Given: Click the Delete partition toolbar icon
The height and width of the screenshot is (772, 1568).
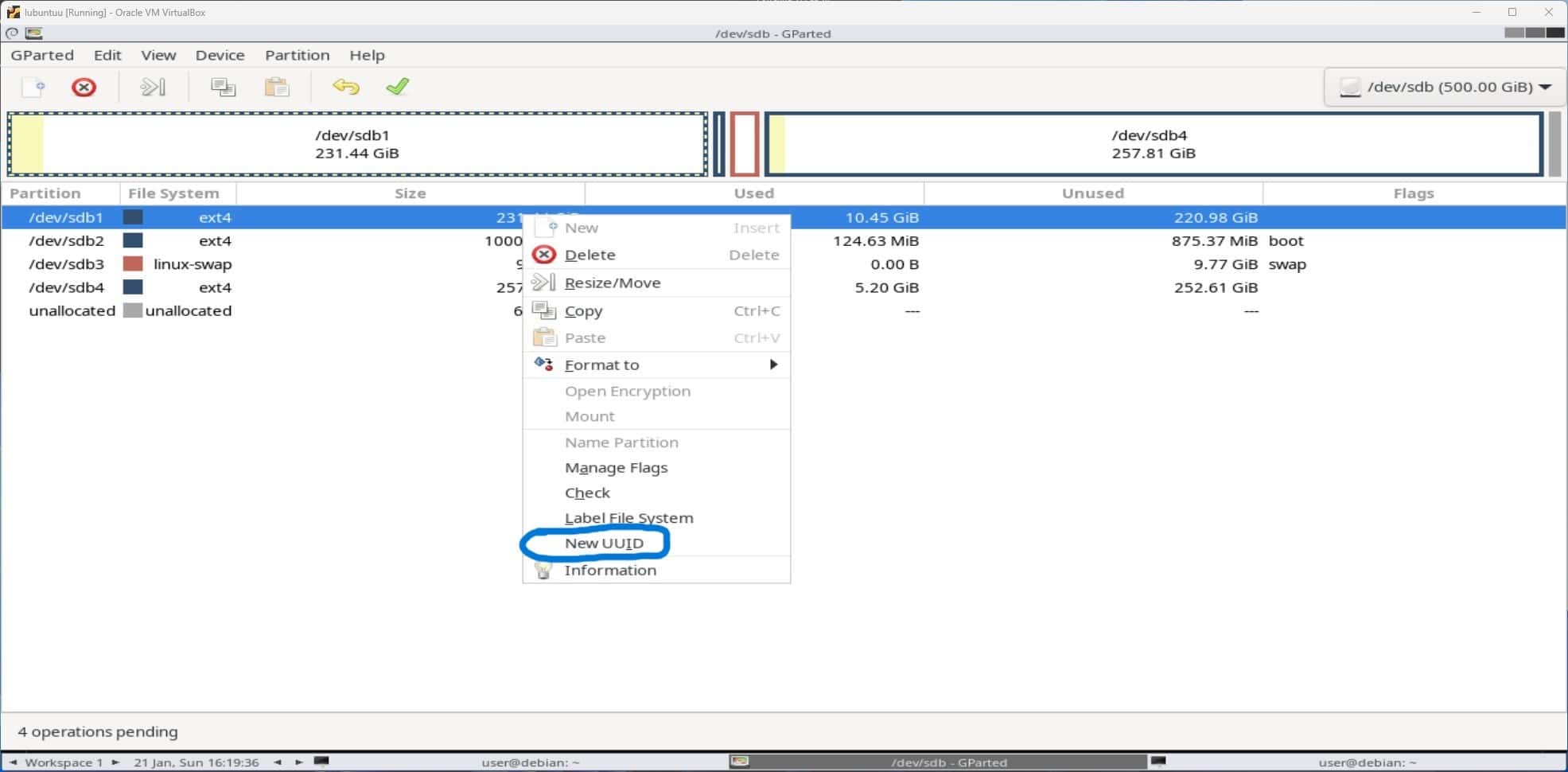Looking at the screenshot, I should 84,87.
